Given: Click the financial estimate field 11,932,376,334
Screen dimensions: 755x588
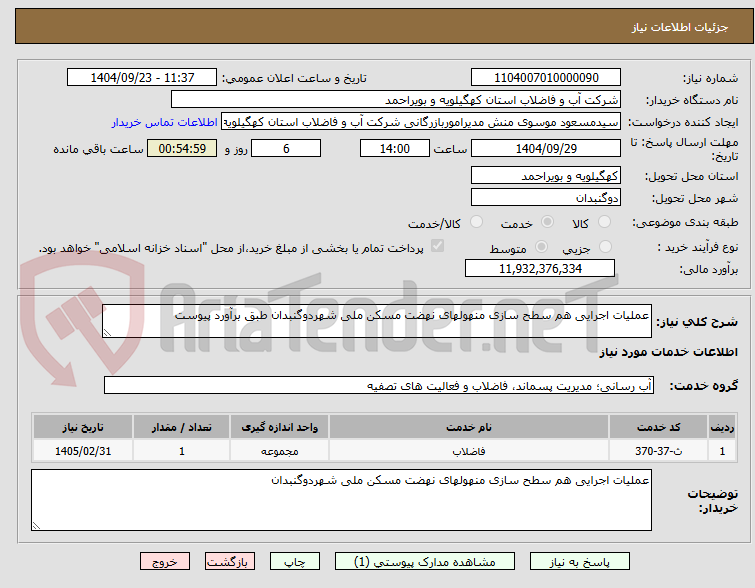Looking at the screenshot, I should pyautogui.click(x=540, y=268).
